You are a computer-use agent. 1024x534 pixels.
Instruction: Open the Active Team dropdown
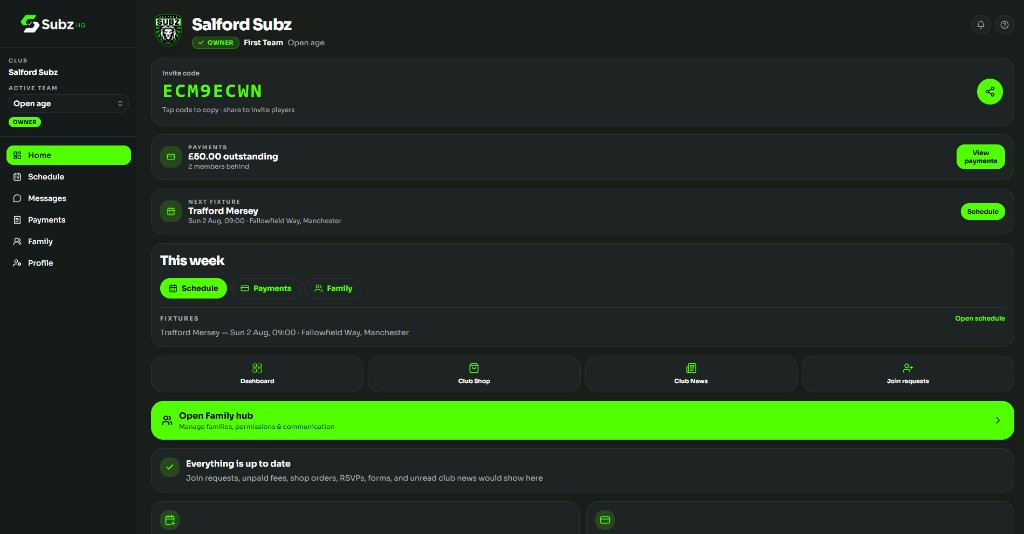[69, 103]
